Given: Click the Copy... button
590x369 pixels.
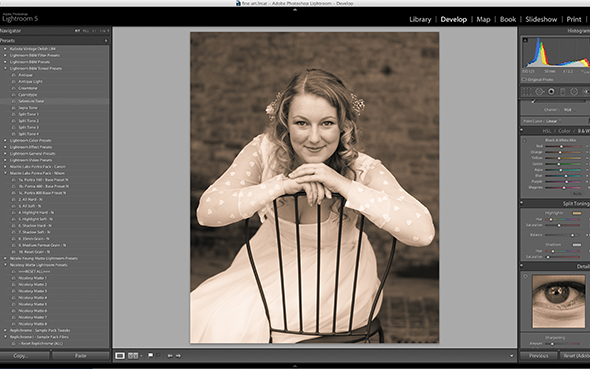Looking at the screenshot, I should point(25,356).
